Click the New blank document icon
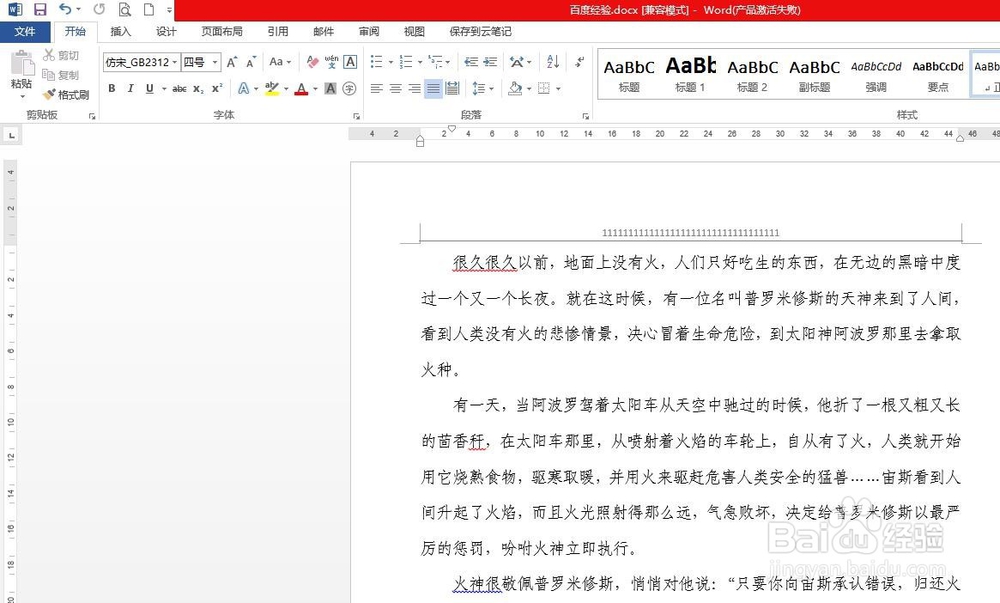 point(149,10)
